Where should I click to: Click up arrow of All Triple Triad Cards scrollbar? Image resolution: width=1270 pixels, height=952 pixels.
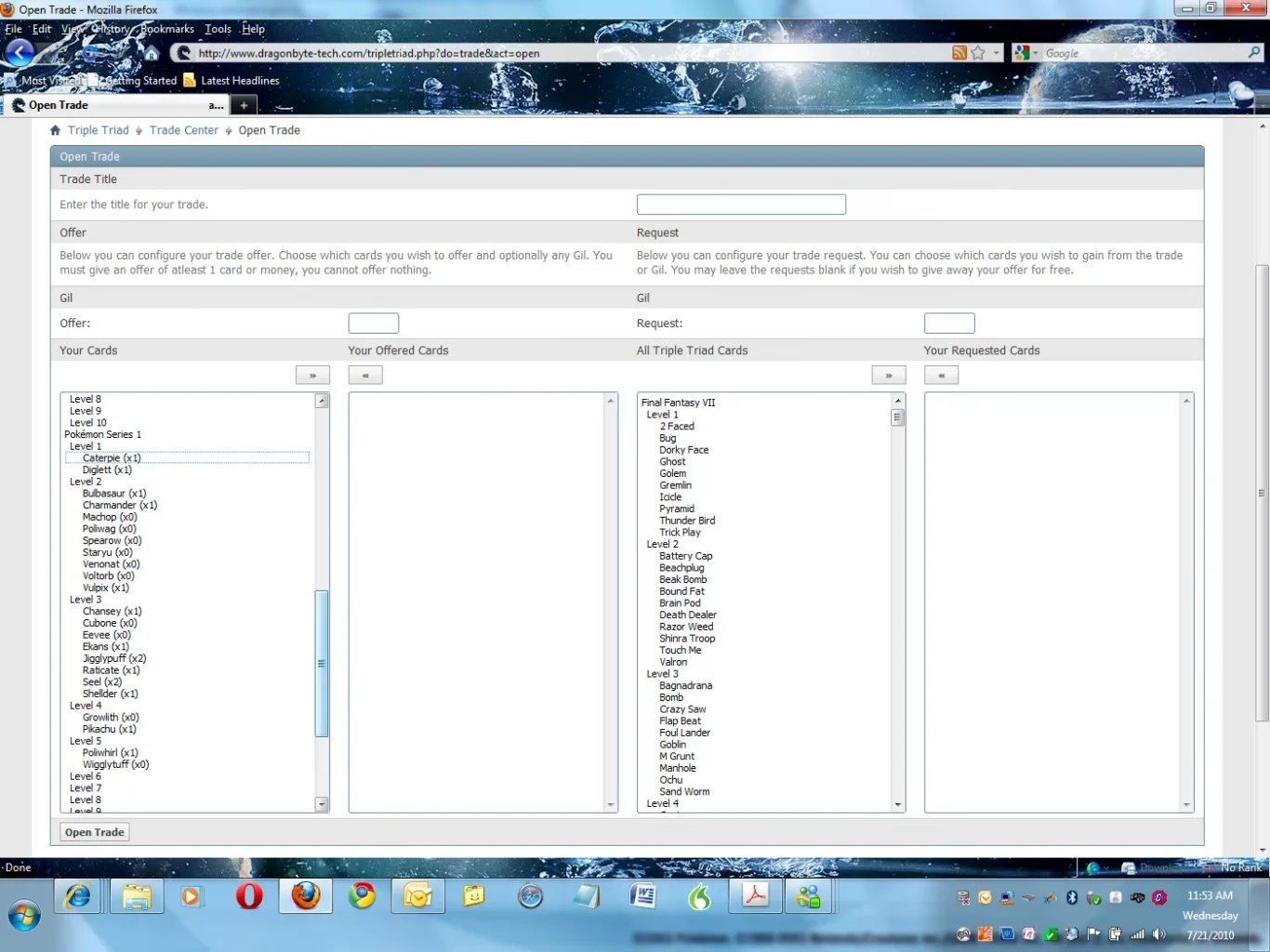(898, 401)
